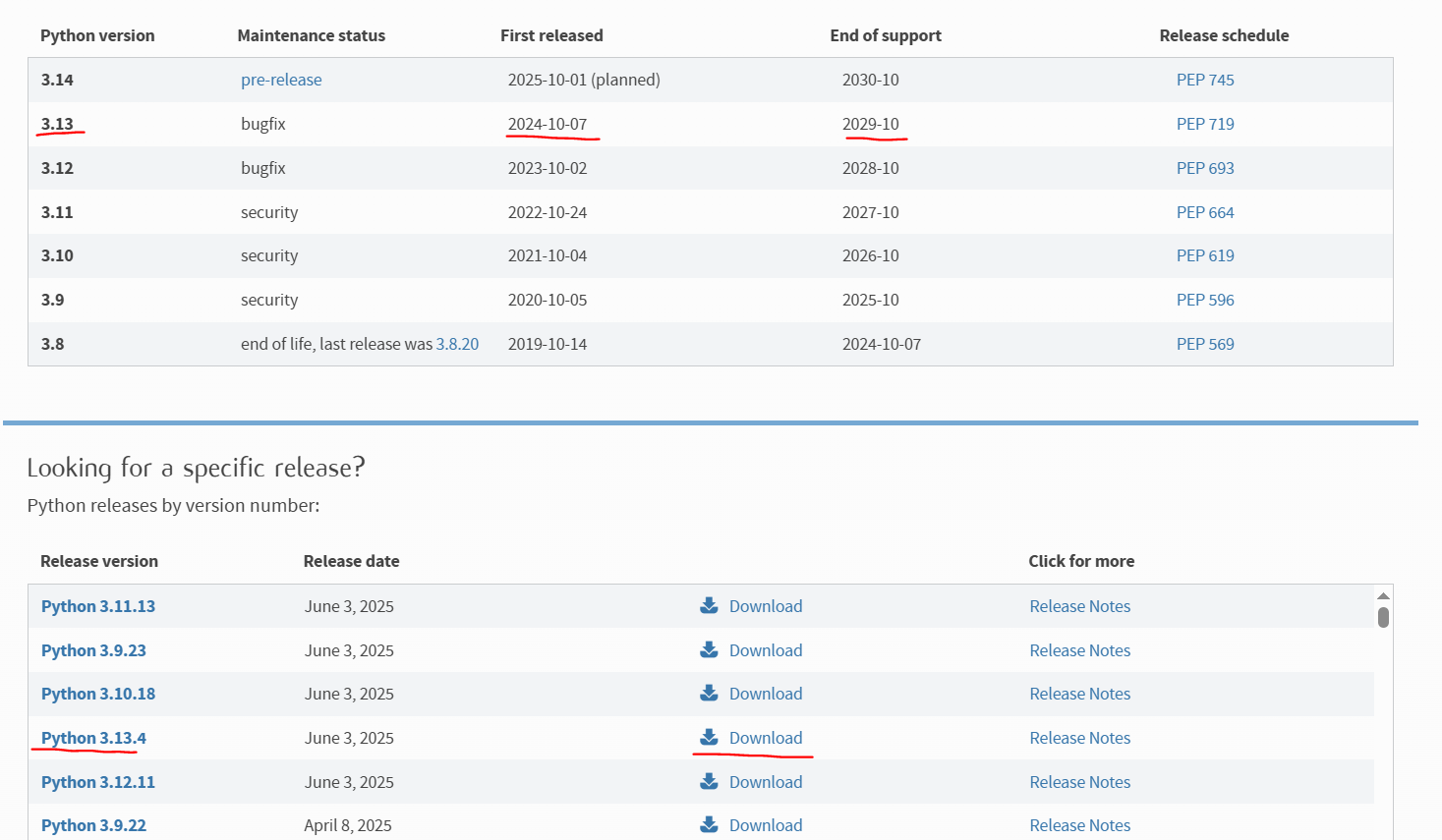Click the download icon for Python 3.10.18

coord(709,693)
